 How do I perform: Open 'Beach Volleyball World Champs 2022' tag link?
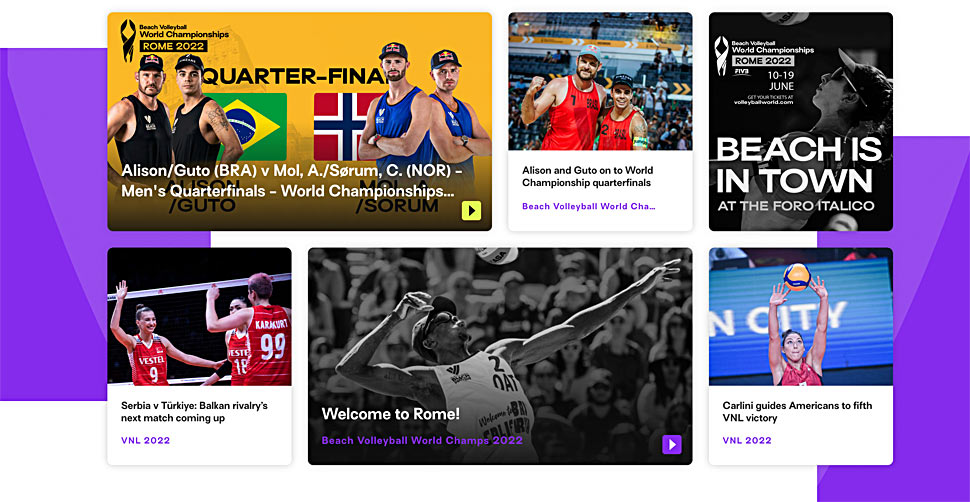coord(422,441)
